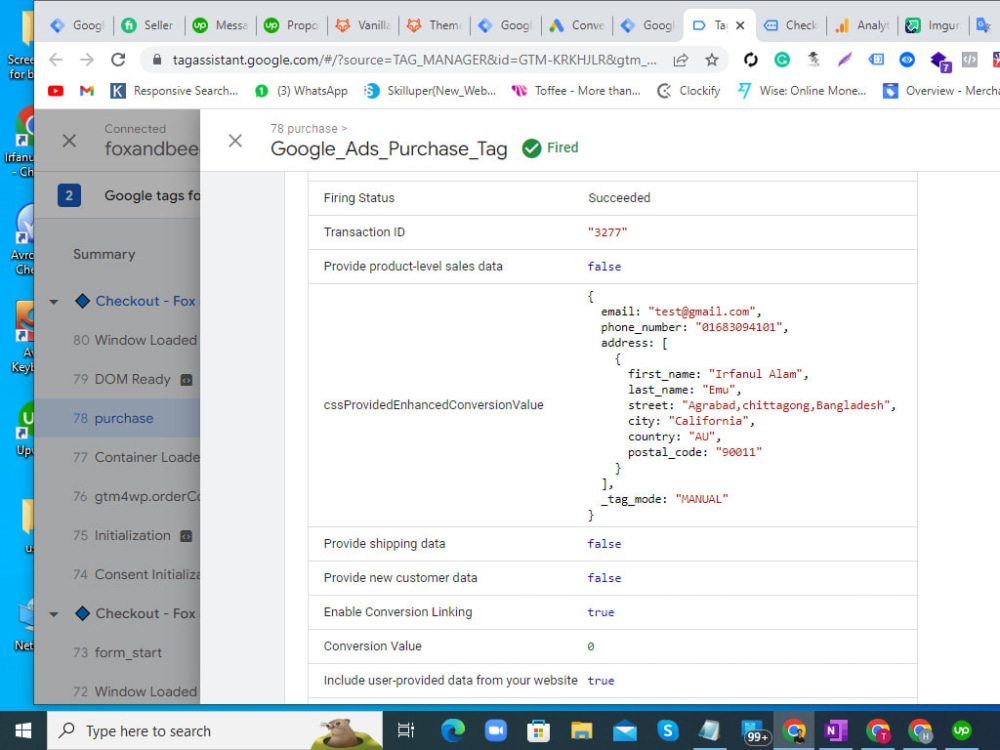
Task: Open the Clockify bookmark
Action: (697, 90)
